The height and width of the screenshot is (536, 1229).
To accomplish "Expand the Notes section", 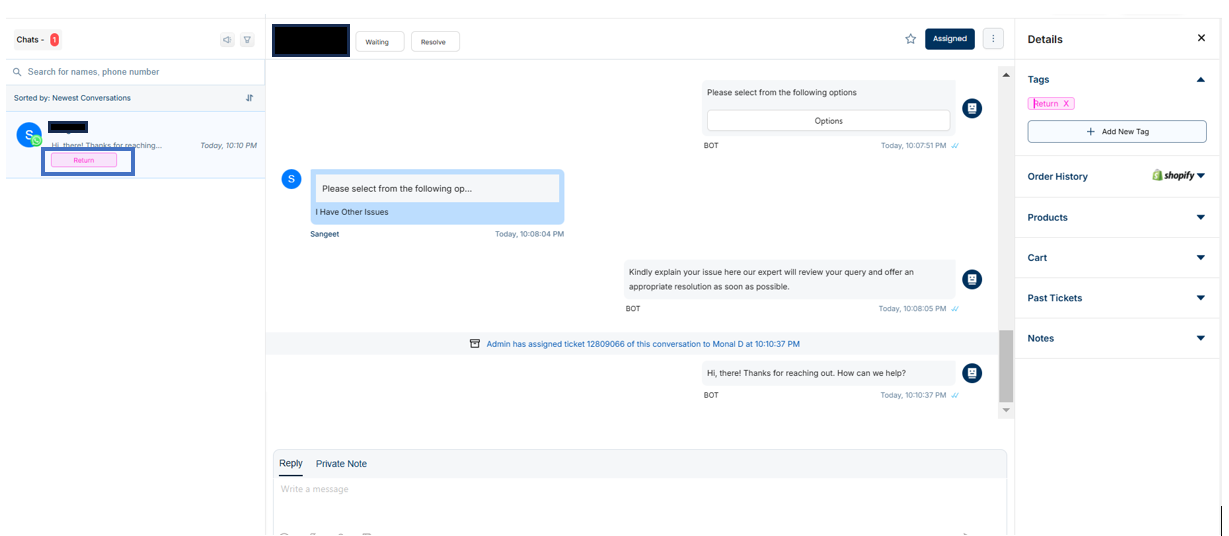I will (x=1201, y=338).
